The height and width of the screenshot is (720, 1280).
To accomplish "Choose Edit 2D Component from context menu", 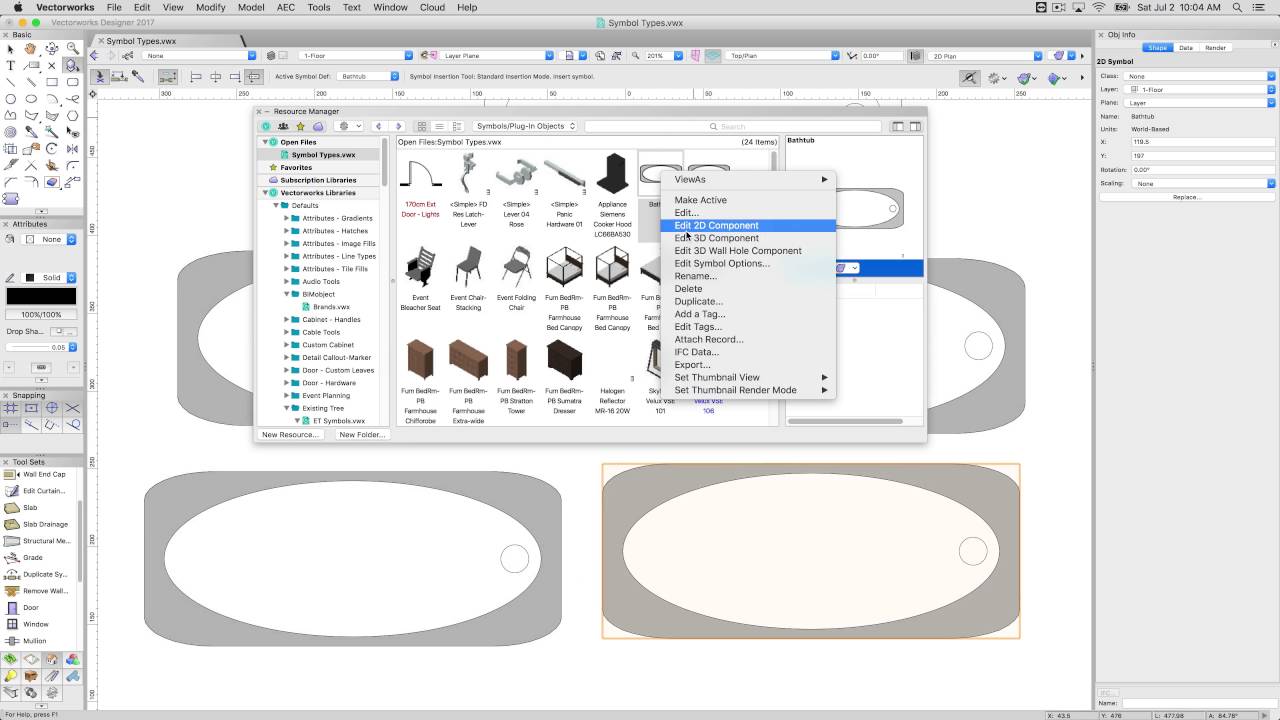I will coord(748,225).
